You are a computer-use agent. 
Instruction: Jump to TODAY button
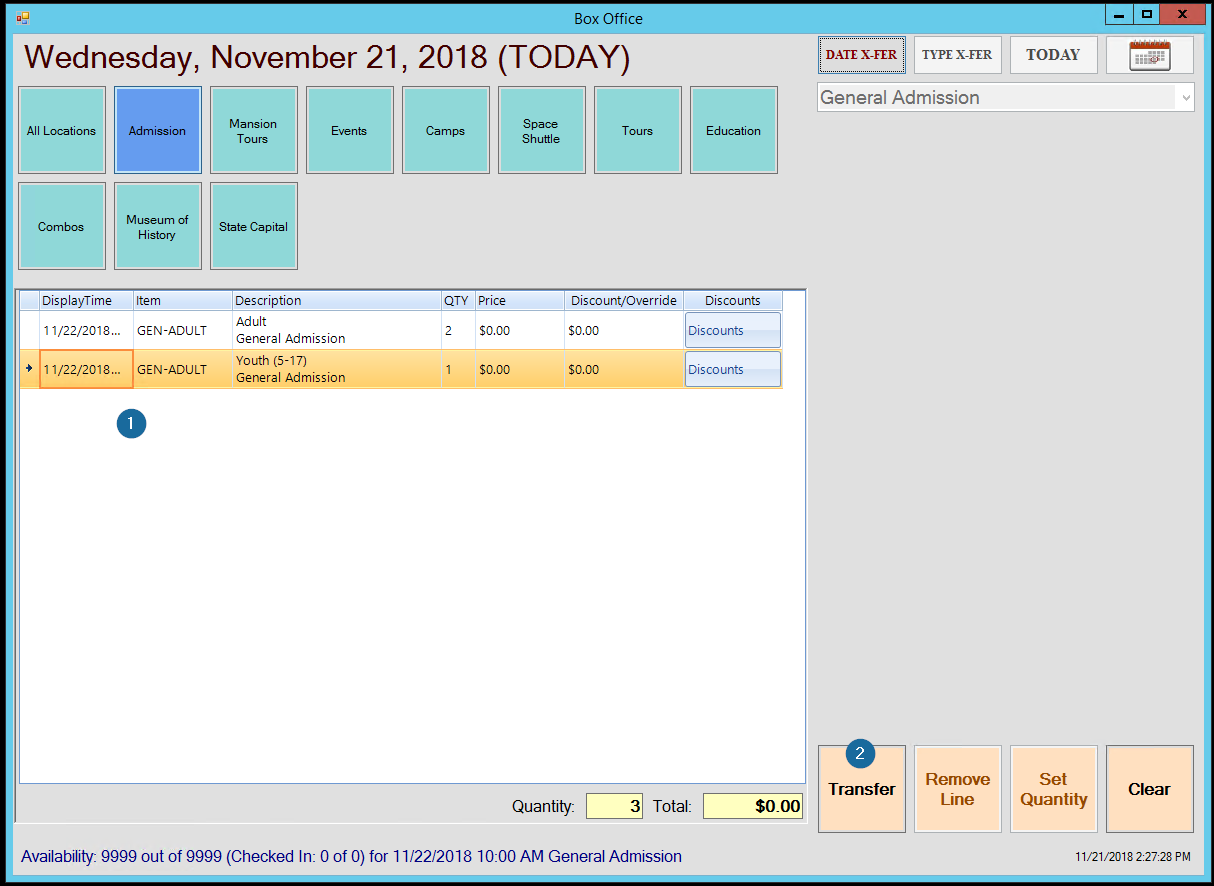tap(1054, 55)
